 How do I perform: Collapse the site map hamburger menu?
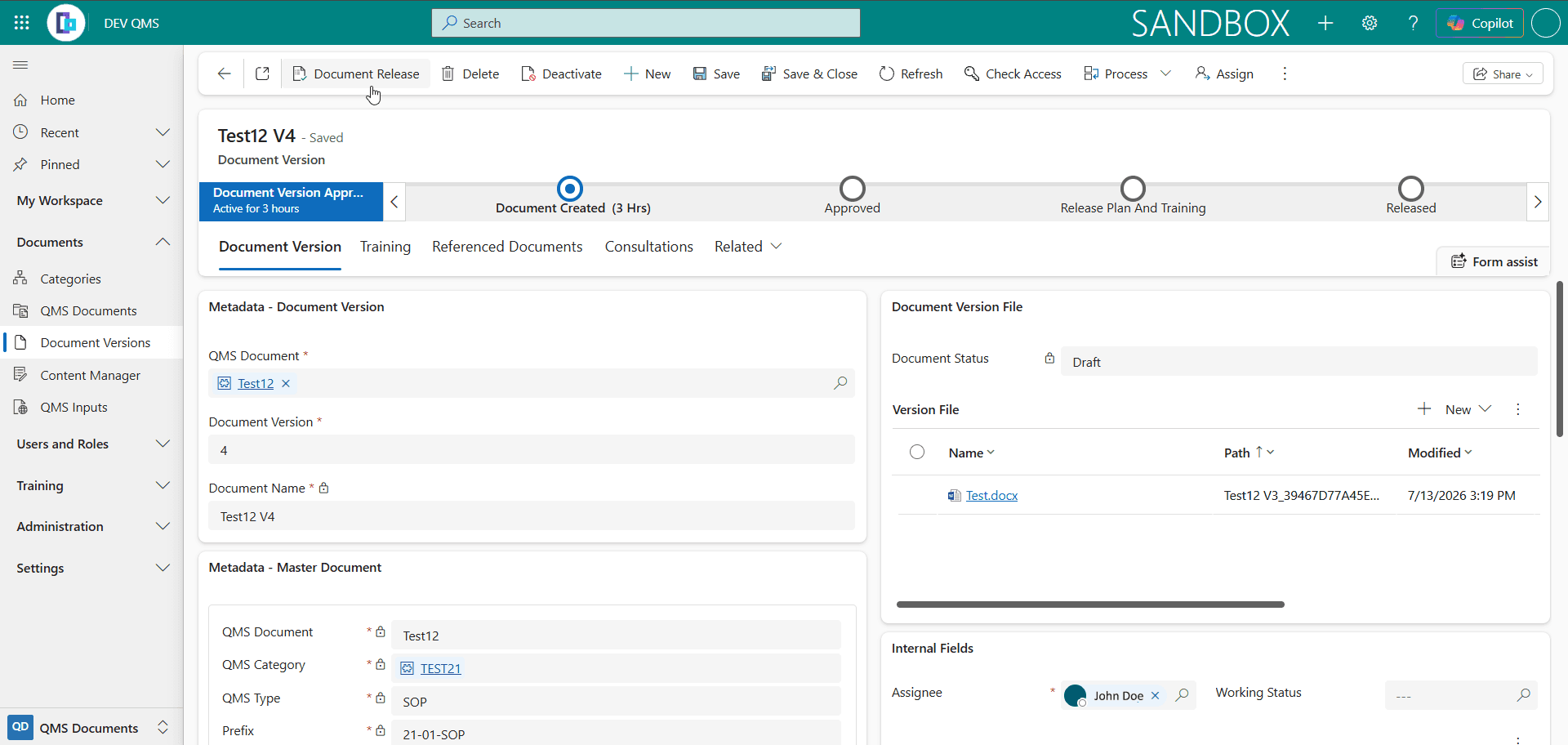coord(21,65)
